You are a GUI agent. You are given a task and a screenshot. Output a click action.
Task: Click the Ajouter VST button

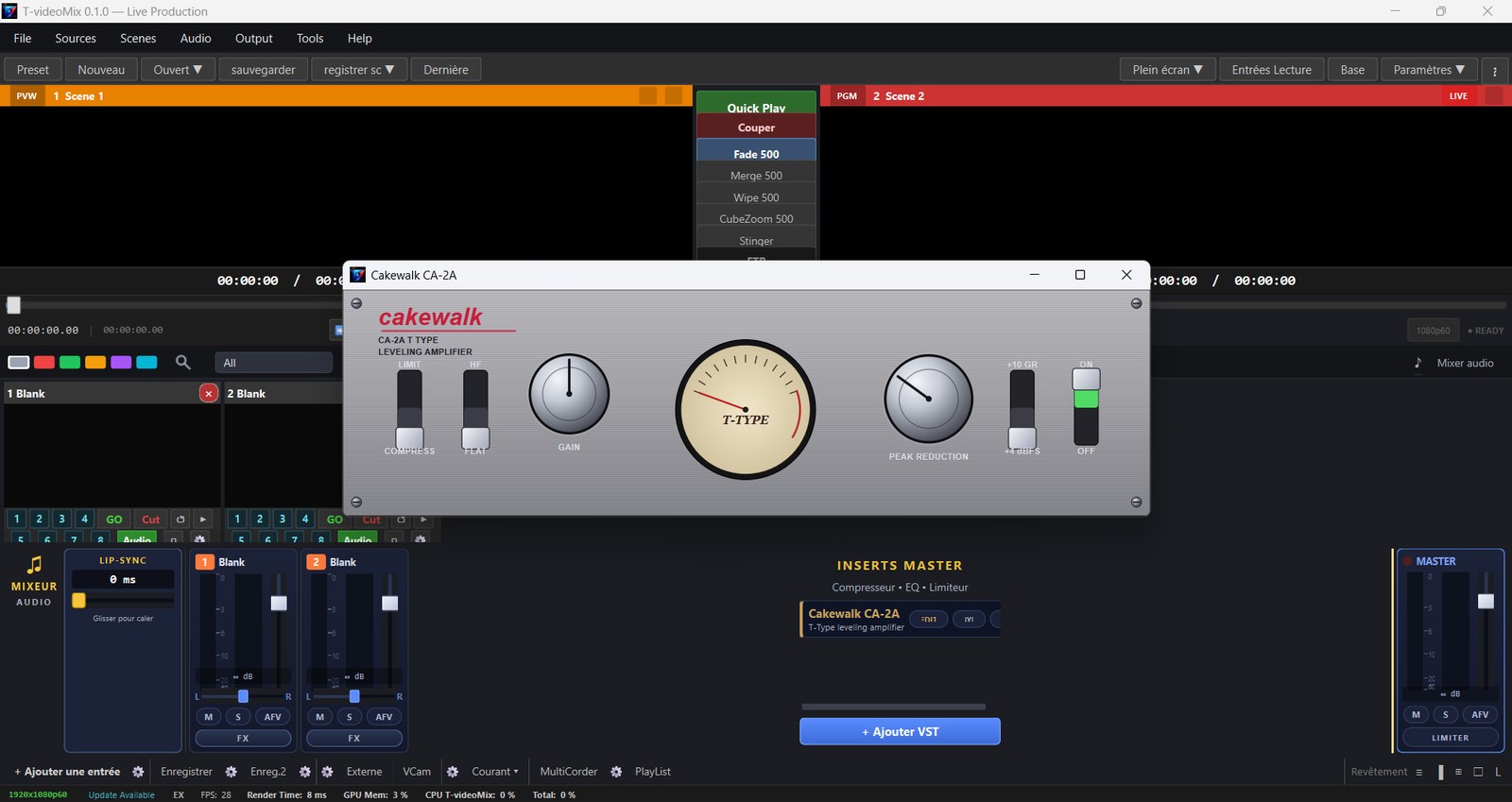tap(900, 731)
